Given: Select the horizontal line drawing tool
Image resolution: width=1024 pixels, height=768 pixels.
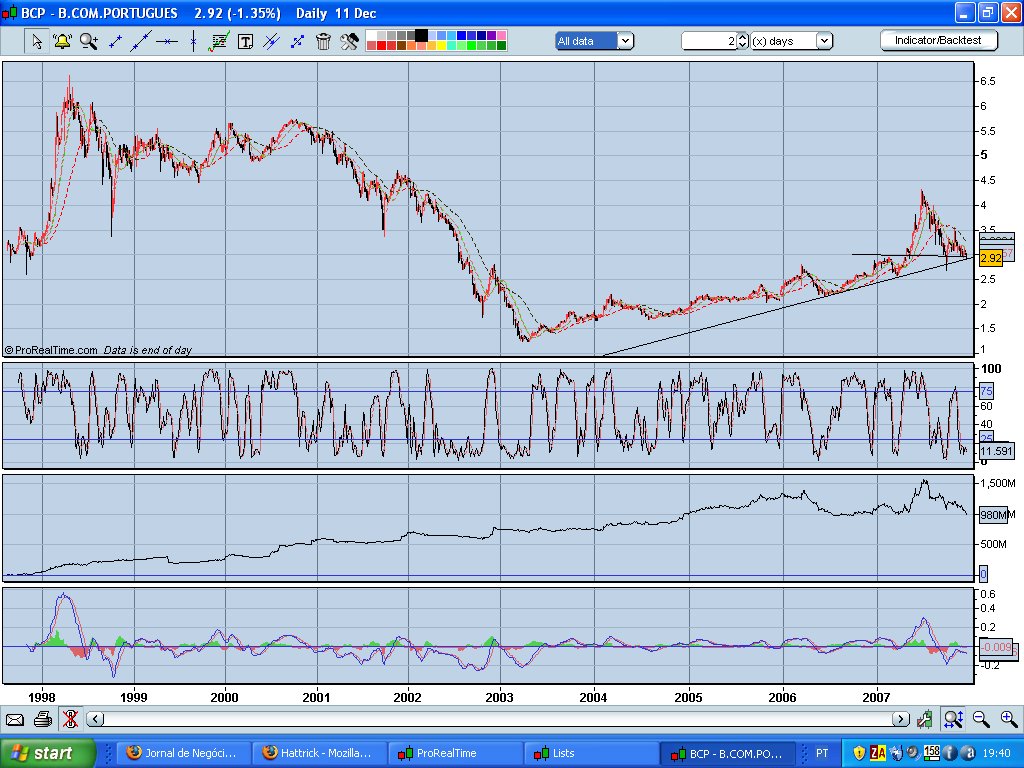Looking at the screenshot, I should coord(166,41).
